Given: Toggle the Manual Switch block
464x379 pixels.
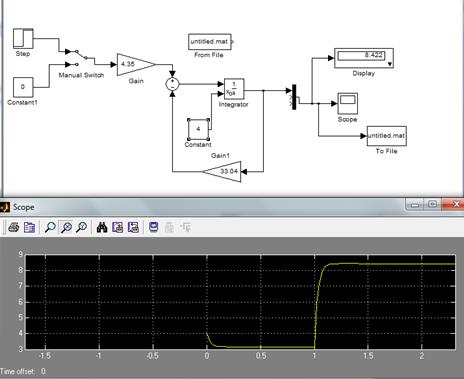Looking at the screenshot, I should [x=78, y=58].
